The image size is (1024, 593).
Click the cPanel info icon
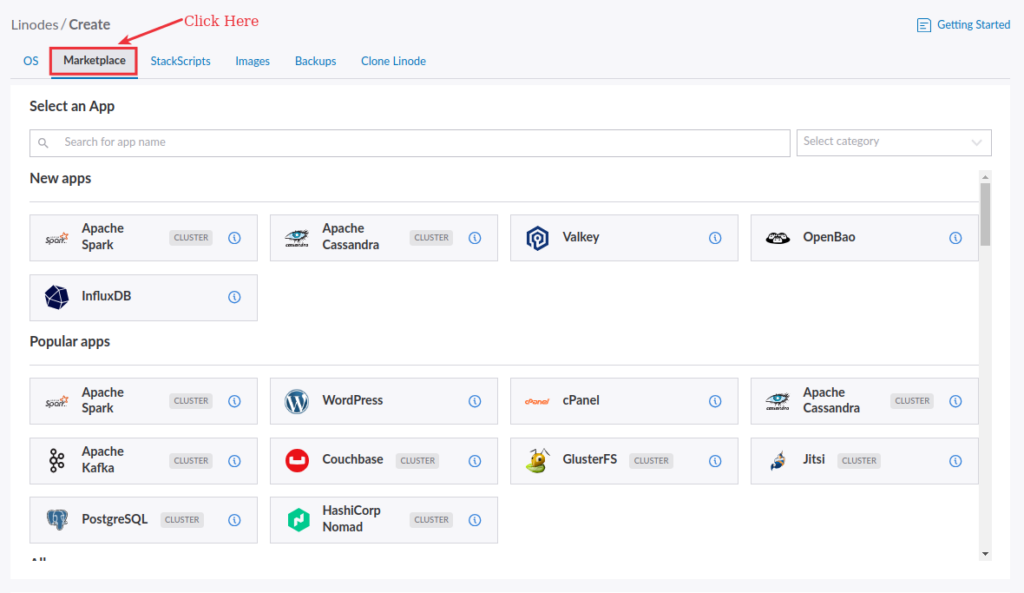tap(715, 401)
